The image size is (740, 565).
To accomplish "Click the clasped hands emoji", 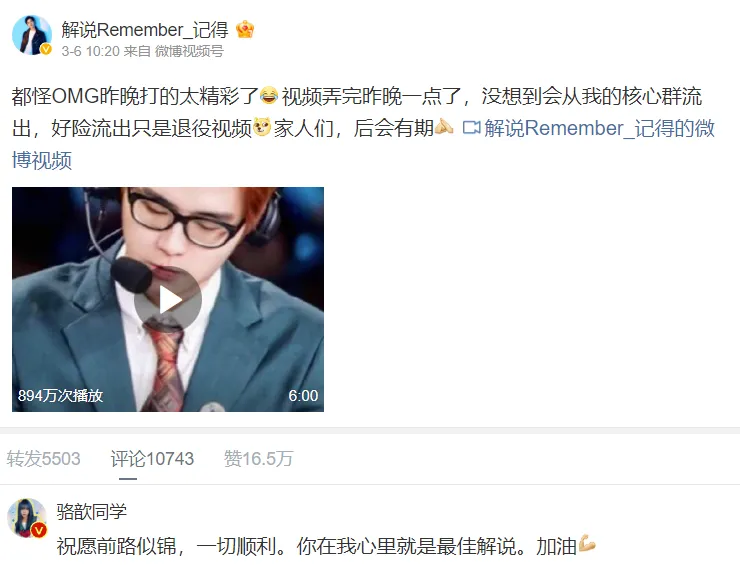I will coord(444,127).
